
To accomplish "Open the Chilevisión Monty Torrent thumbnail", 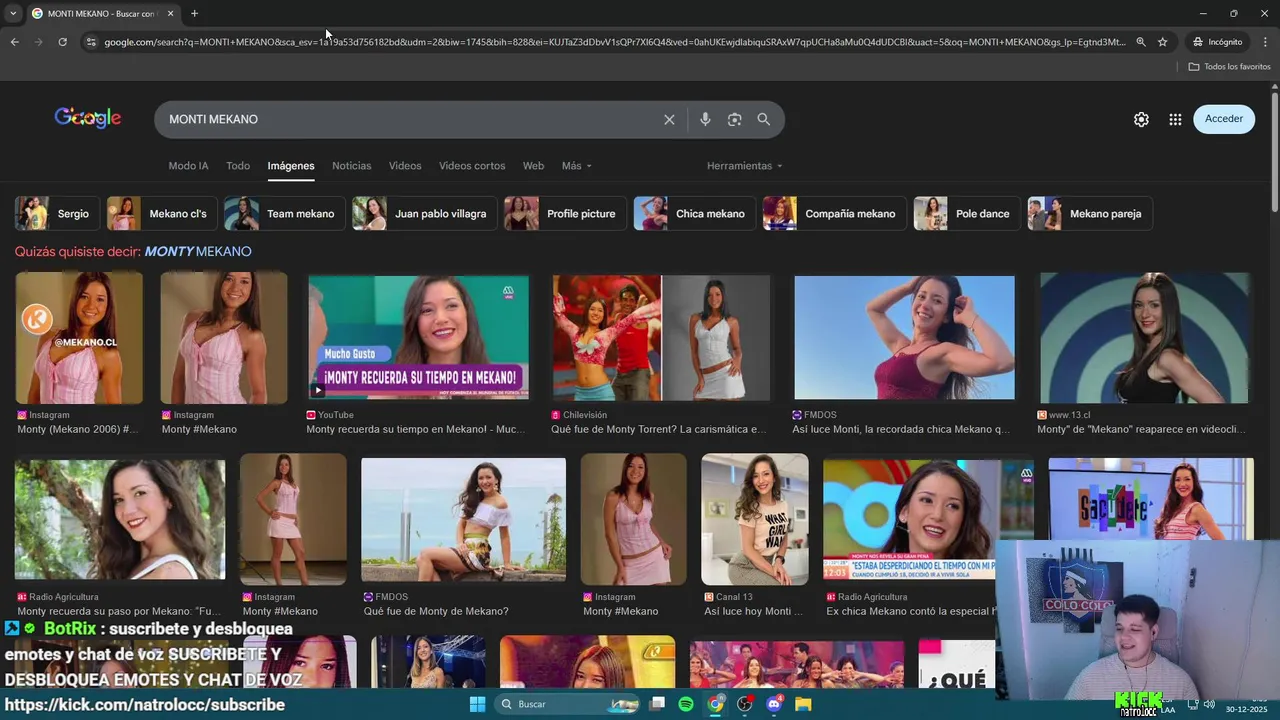I will [662, 337].
